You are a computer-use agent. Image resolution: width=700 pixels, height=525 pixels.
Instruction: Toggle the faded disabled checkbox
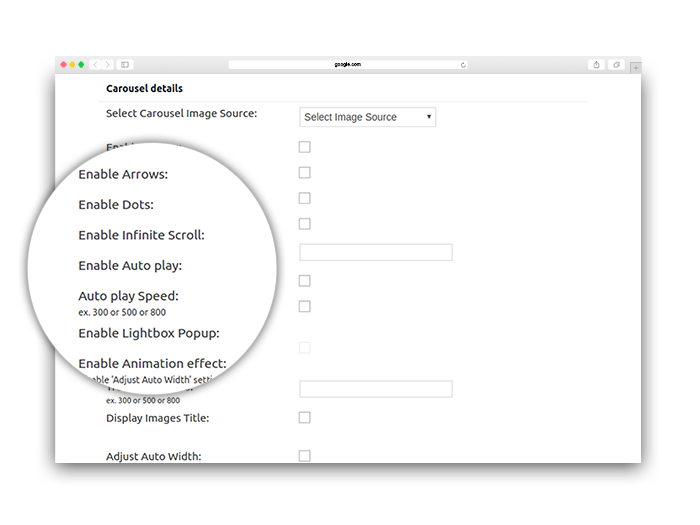click(x=304, y=348)
